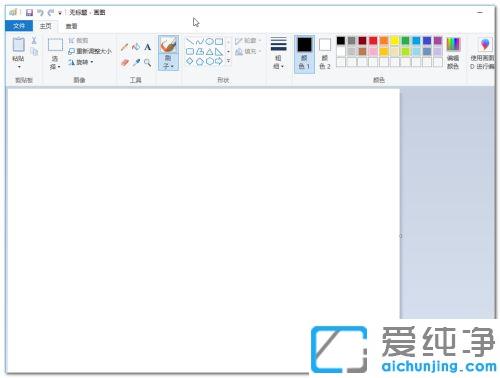Open the Select dropdown arrow
This screenshot has height=378, width=500.
pyautogui.click(x=59, y=67)
